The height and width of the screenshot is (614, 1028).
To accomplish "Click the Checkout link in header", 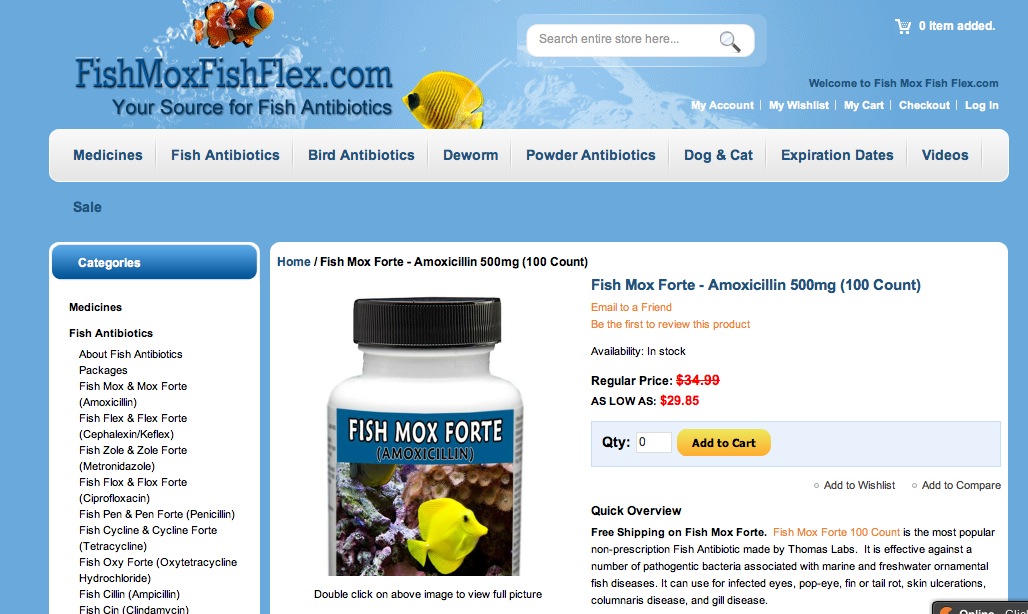I will click(924, 106).
